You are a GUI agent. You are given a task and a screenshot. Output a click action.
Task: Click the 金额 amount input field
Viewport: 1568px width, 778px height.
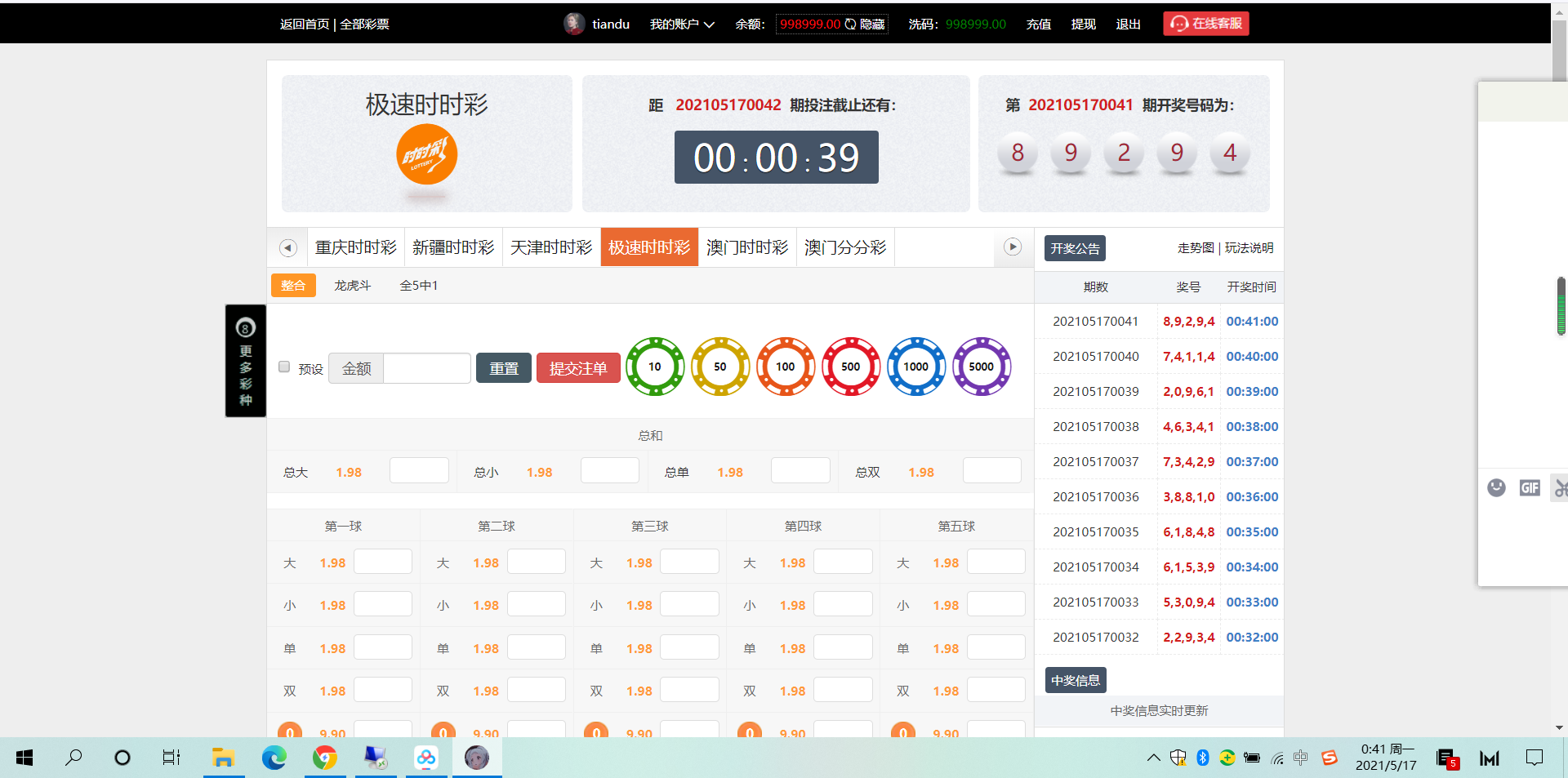point(426,368)
